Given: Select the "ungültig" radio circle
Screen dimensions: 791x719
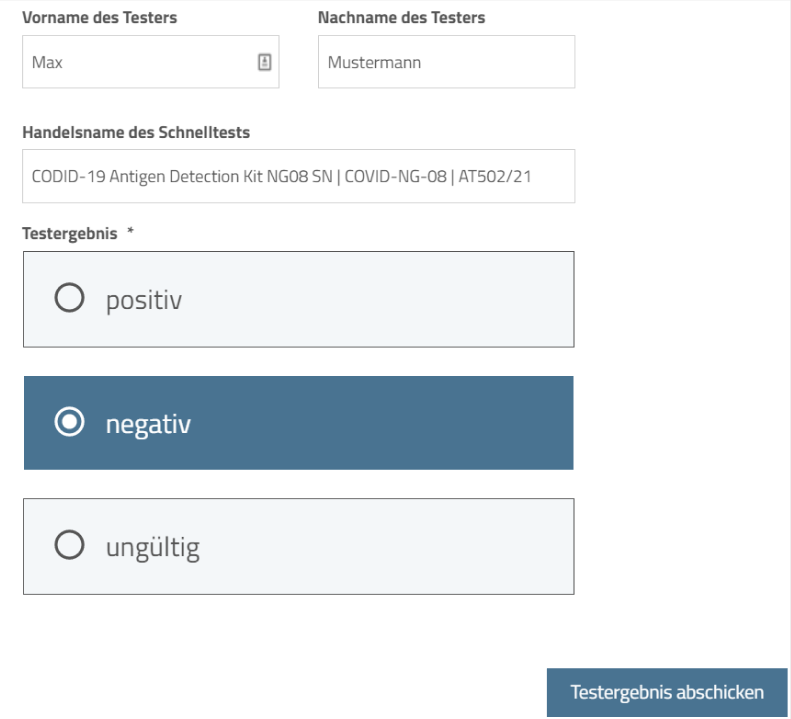Looking at the screenshot, I should (69, 544).
